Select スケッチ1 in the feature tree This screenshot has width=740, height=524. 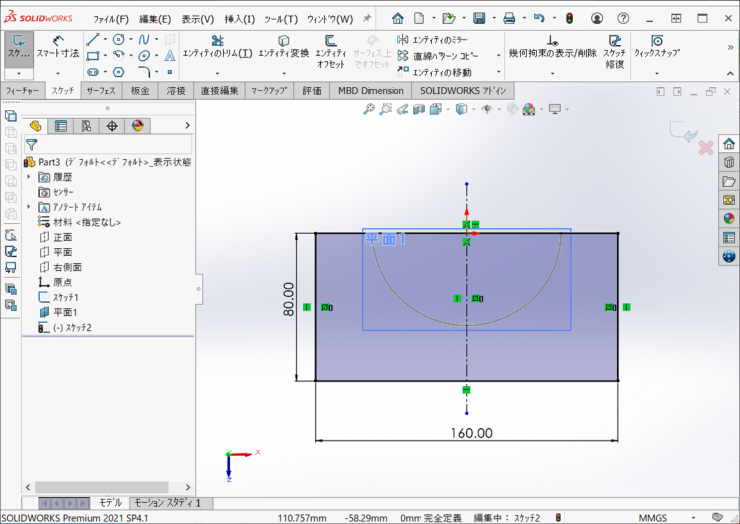coord(65,297)
